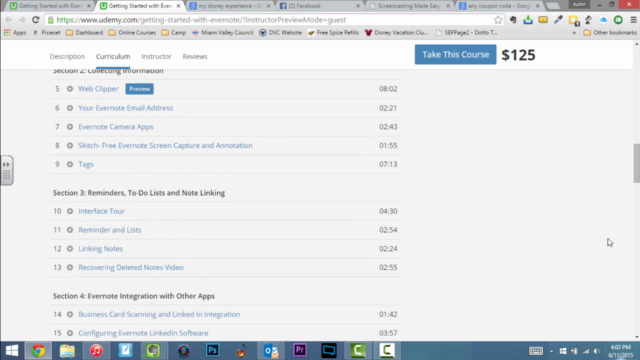Click the play icon beside Web Clipper
The width and height of the screenshot is (640, 360).
coord(70,89)
